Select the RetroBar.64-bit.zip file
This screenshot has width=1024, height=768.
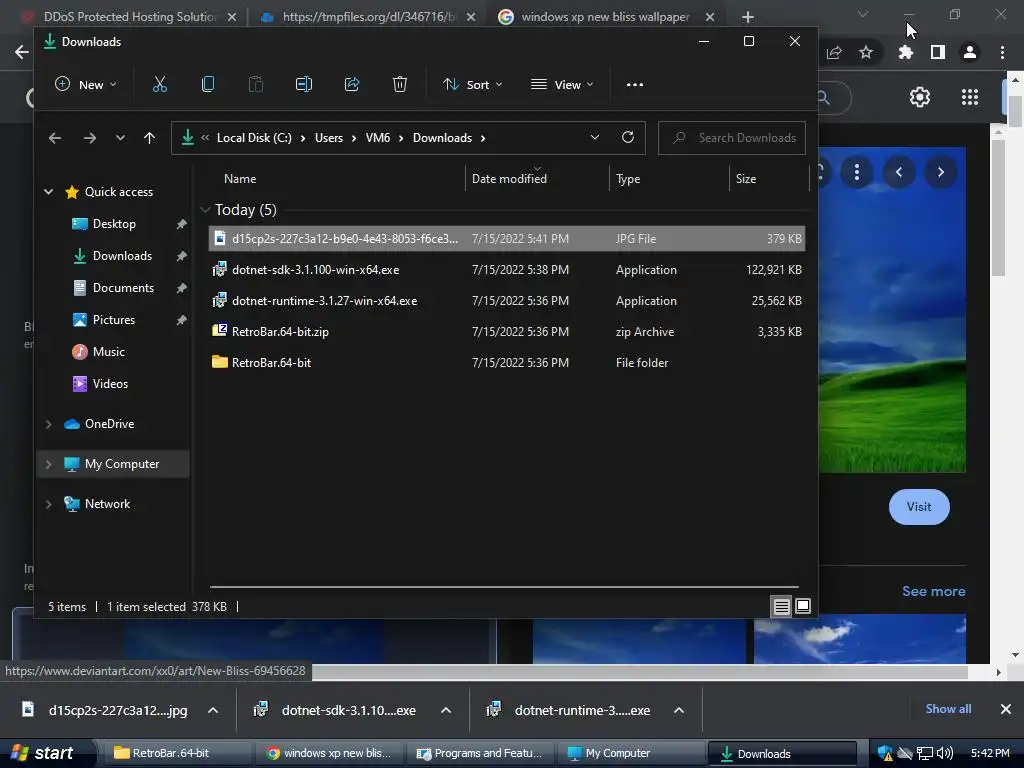pyautogui.click(x=507, y=332)
